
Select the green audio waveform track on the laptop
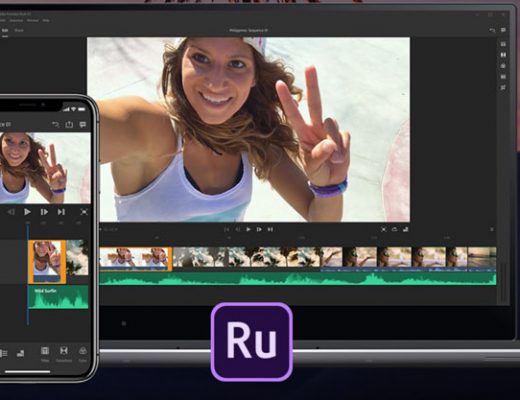(298, 279)
